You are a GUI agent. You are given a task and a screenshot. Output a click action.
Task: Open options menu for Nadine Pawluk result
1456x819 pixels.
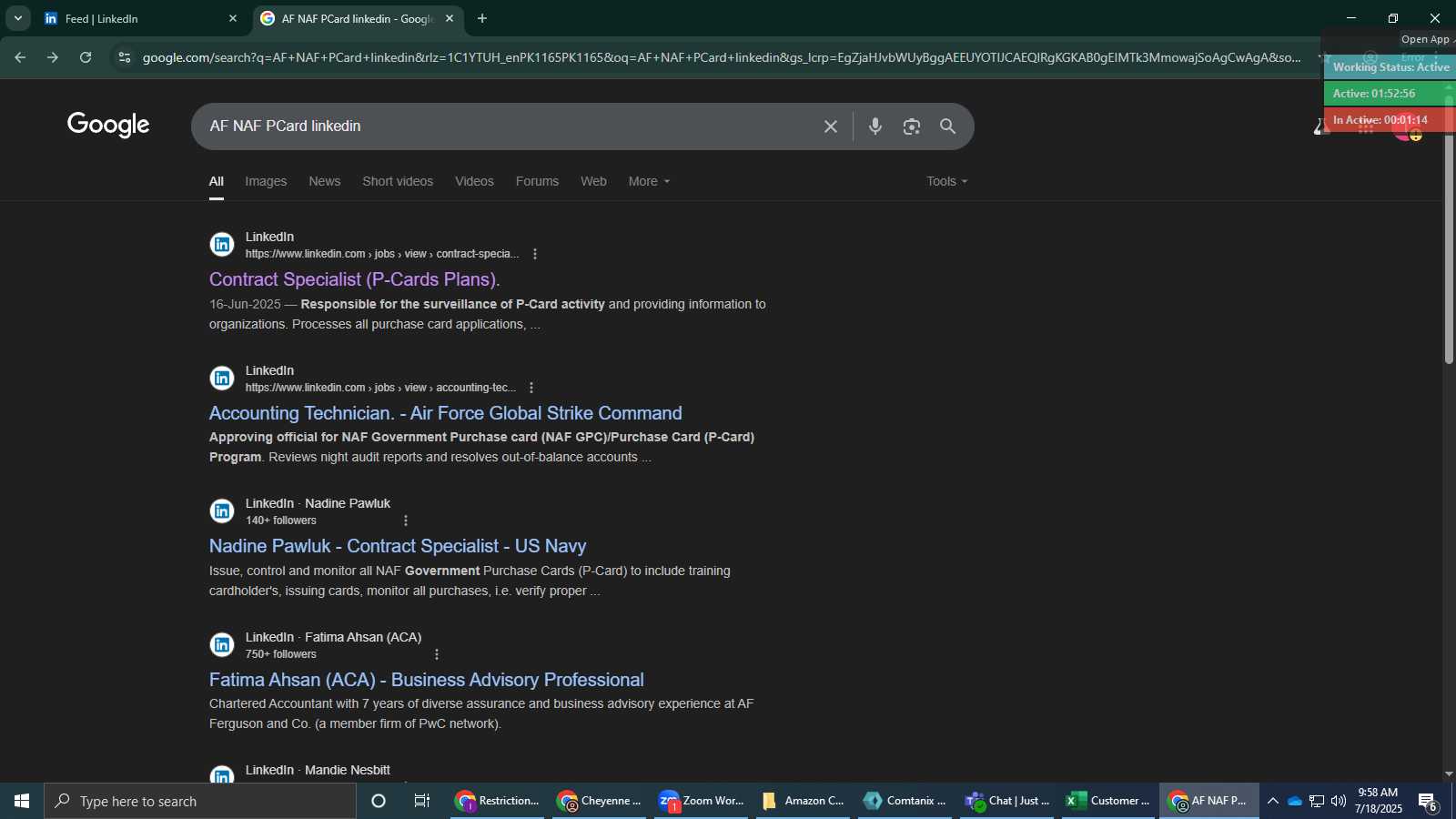coord(406,521)
